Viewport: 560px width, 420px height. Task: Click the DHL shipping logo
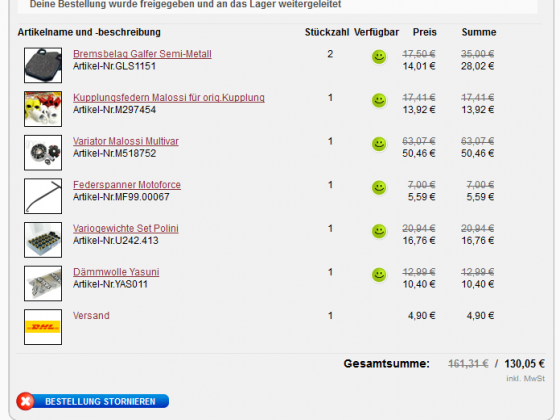click(x=43, y=327)
